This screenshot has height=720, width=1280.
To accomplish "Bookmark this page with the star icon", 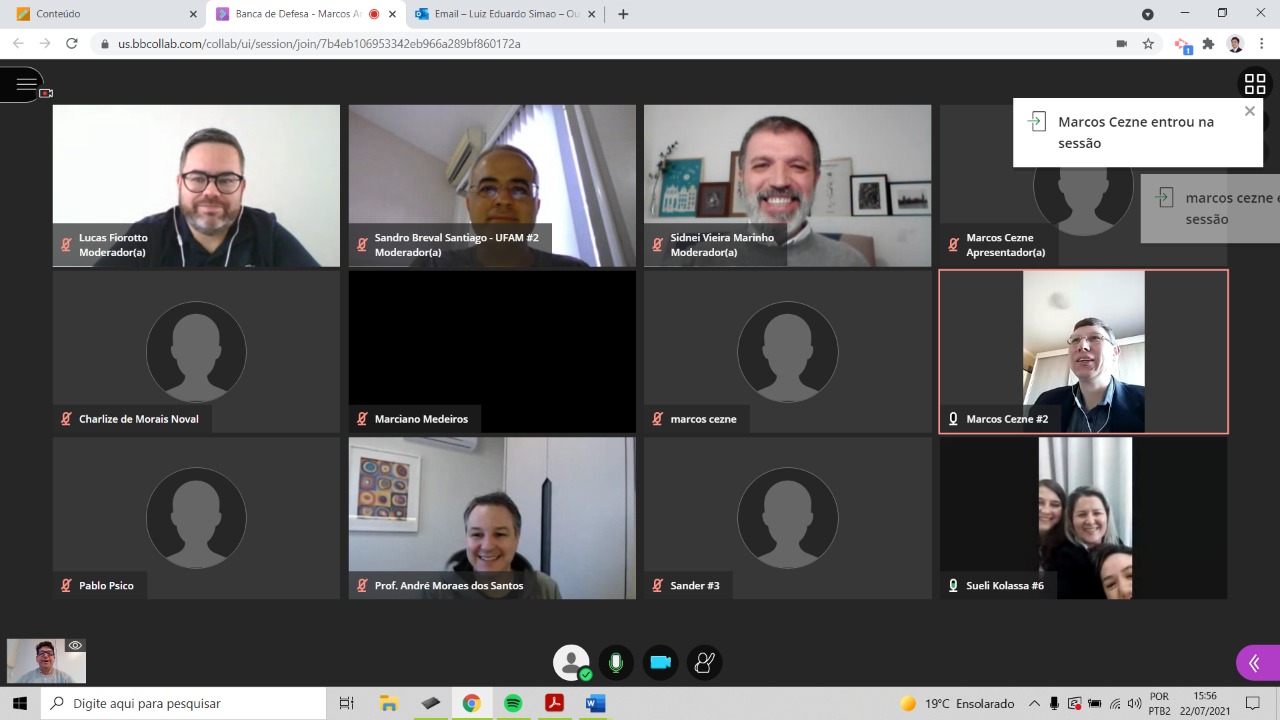I will click(1148, 44).
